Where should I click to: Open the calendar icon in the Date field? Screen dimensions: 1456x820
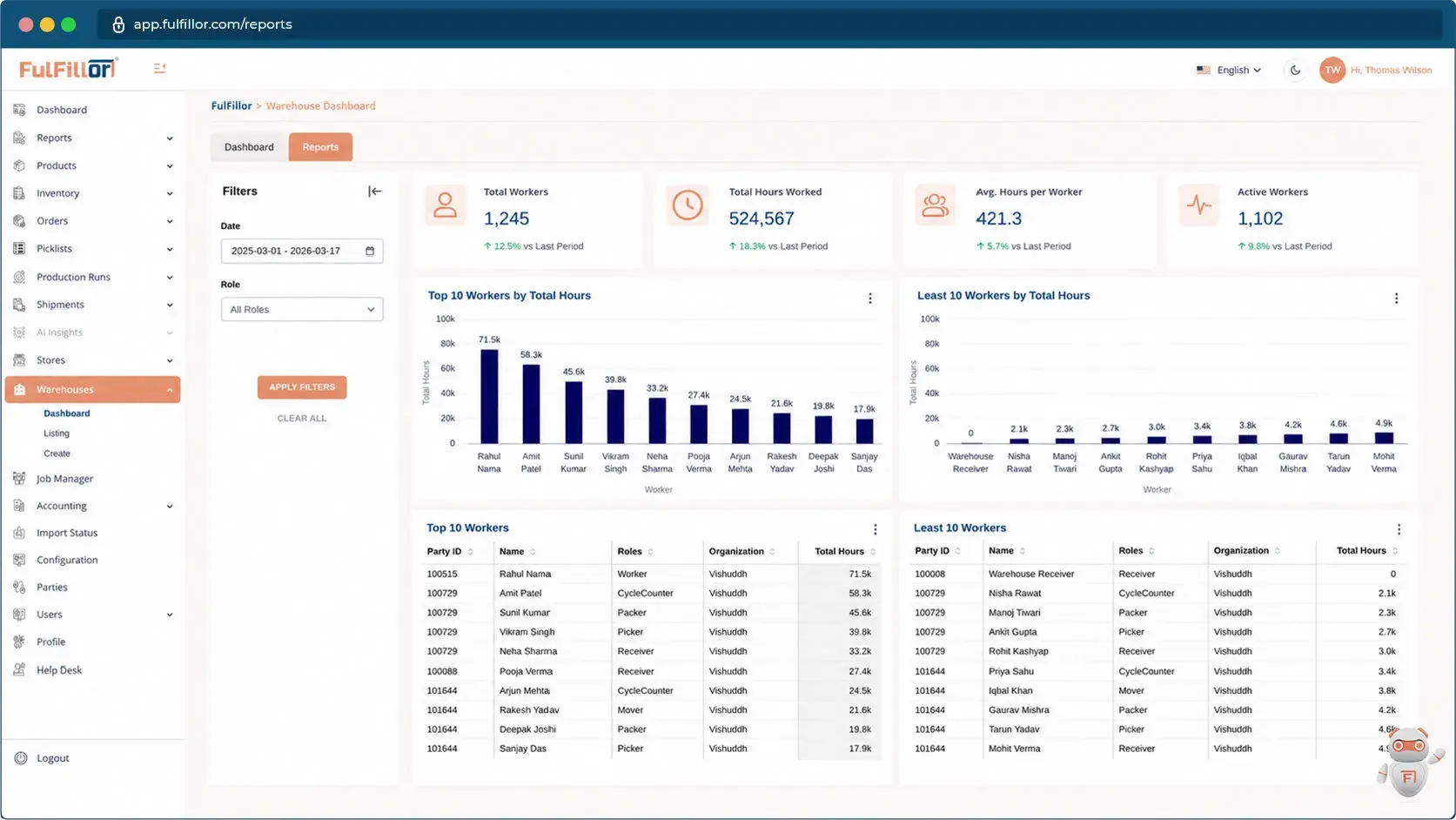coord(370,251)
